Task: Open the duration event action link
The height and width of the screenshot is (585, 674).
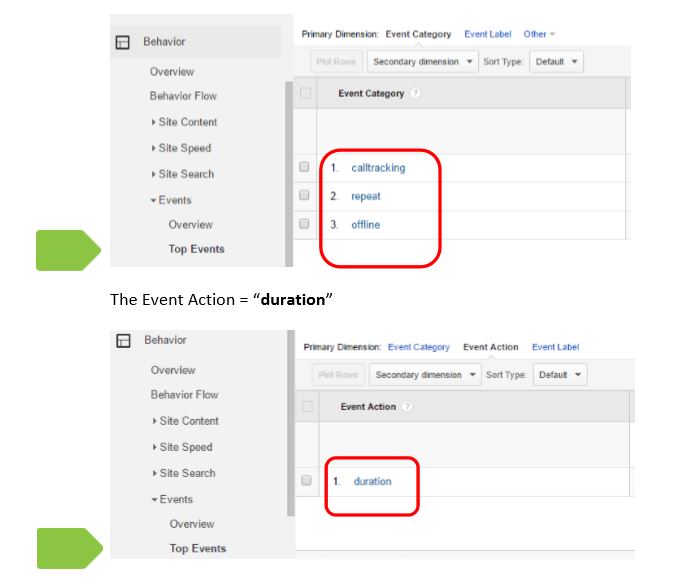Action: [x=372, y=481]
